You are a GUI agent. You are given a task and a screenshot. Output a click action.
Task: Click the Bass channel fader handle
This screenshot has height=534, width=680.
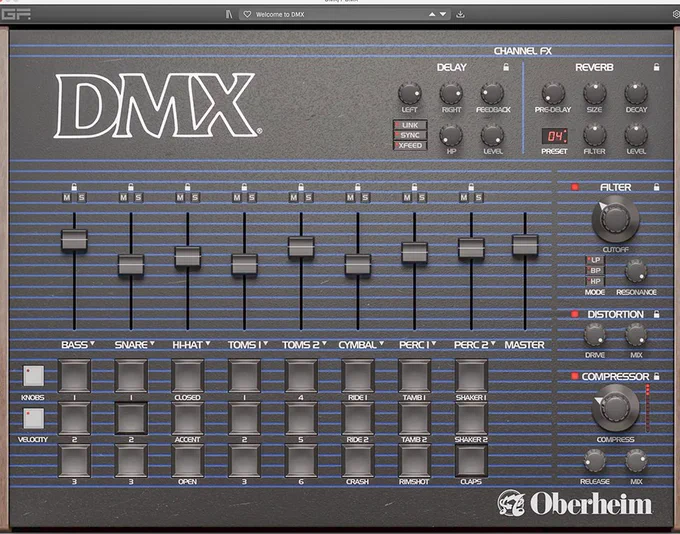pyautogui.click(x=74, y=240)
